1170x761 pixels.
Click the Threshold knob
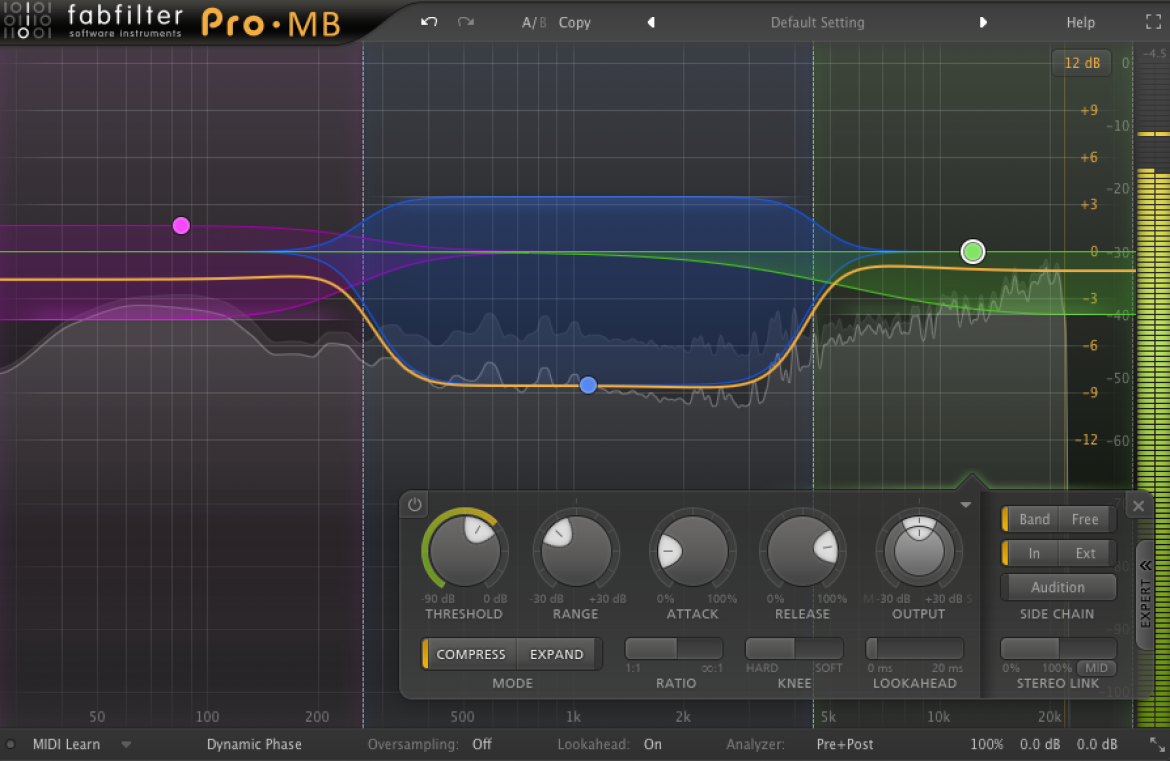point(465,551)
